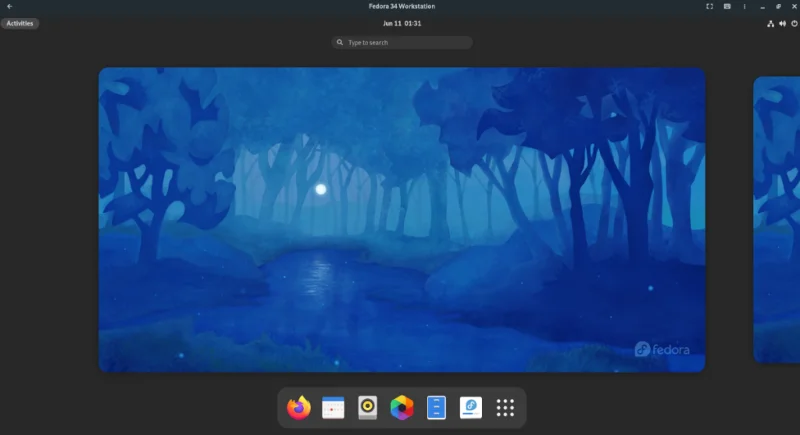Restore the Fedora 34 Workstation window
This screenshot has width=800, height=435.
[x=778, y=7]
